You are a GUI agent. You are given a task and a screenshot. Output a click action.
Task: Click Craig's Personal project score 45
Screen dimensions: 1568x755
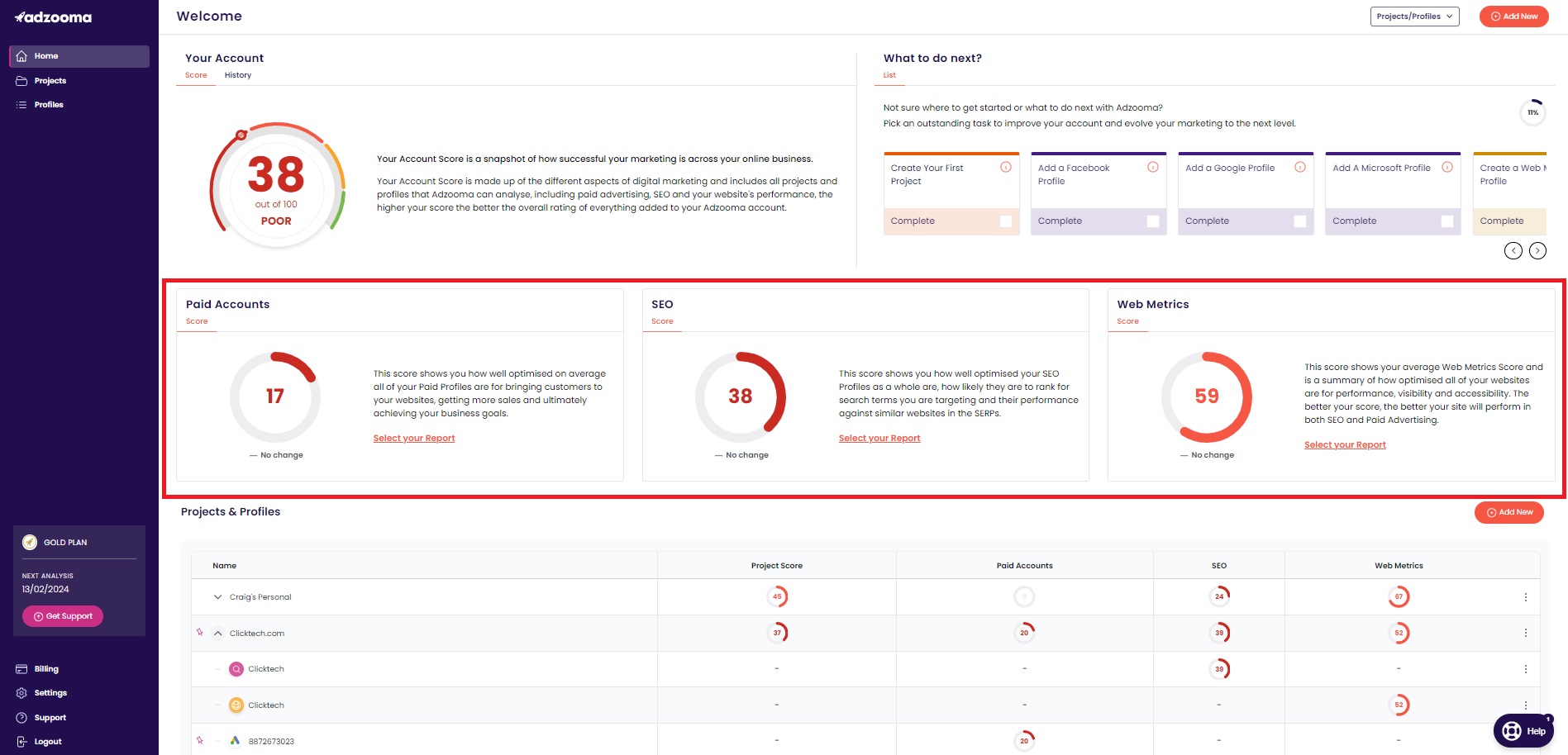[x=777, y=596]
